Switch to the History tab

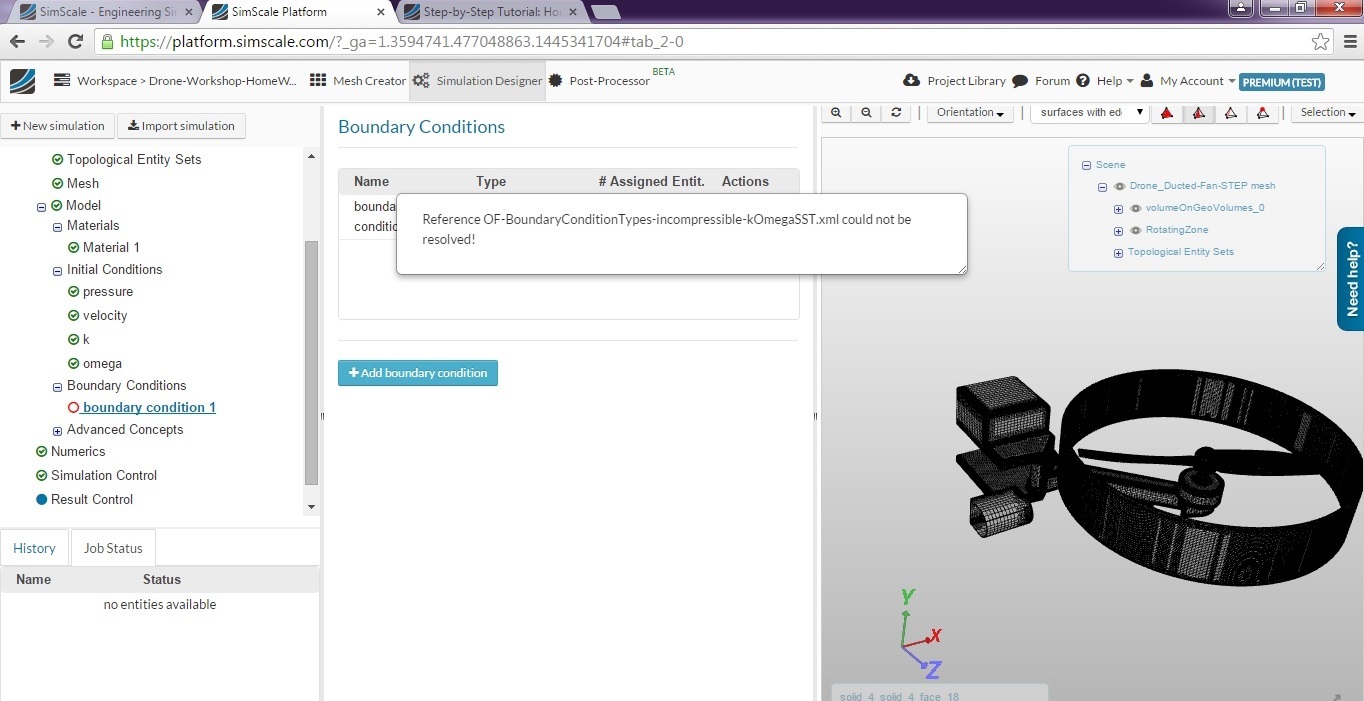click(x=34, y=548)
